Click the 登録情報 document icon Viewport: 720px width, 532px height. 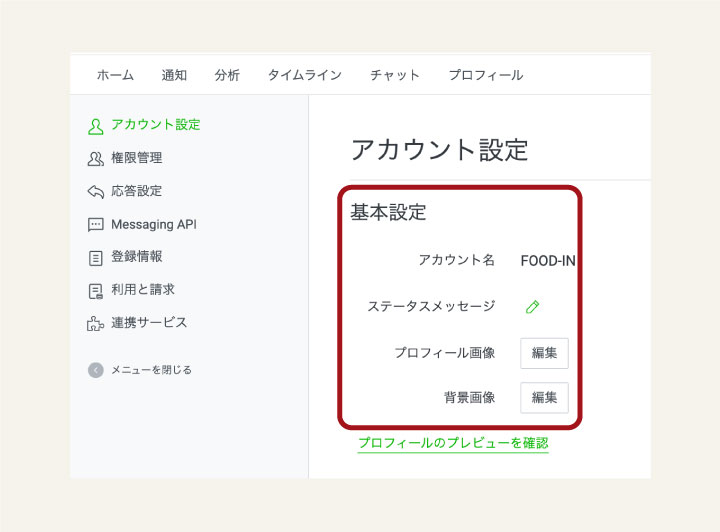click(96, 258)
